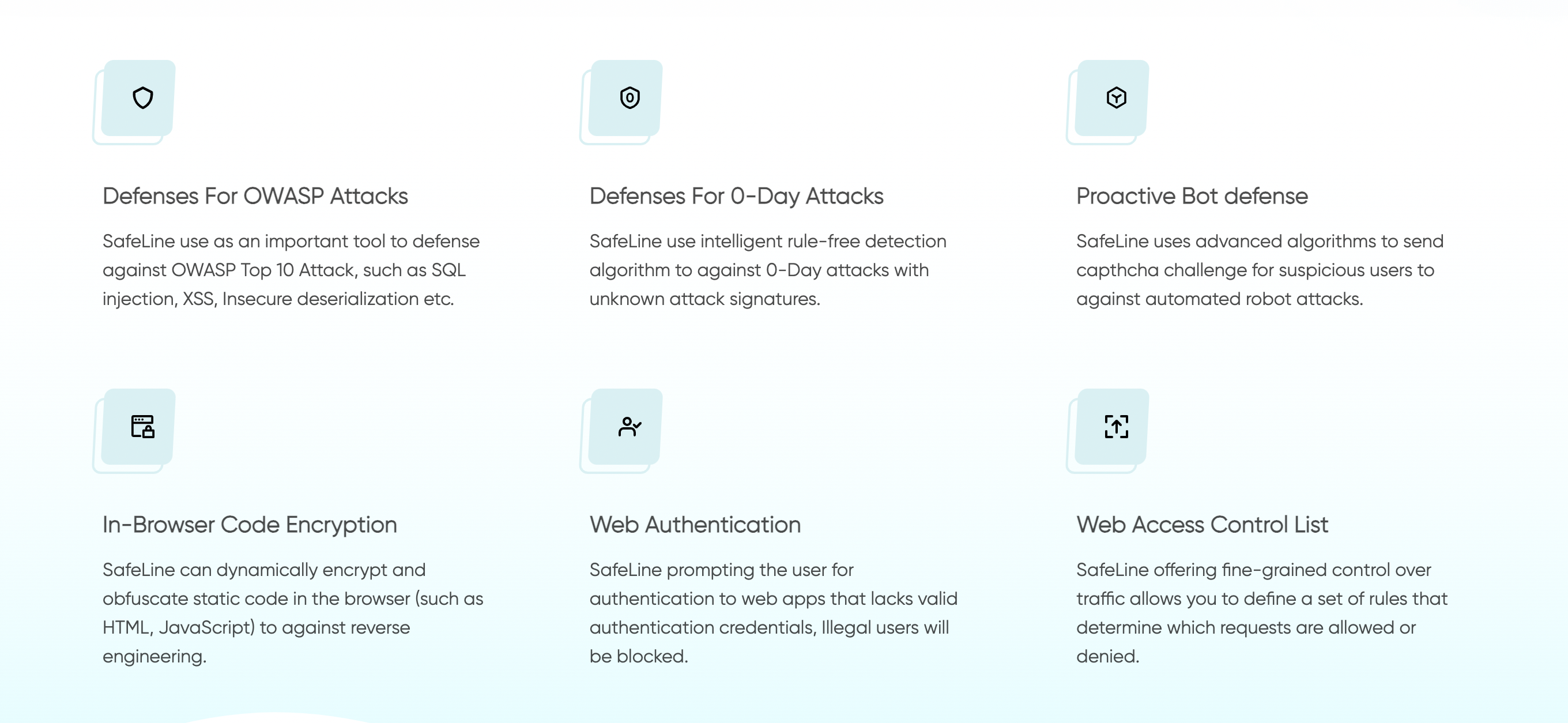Click the upload frame icon for Access Control
The height and width of the screenshot is (723, 1568).
[1117, 427]
